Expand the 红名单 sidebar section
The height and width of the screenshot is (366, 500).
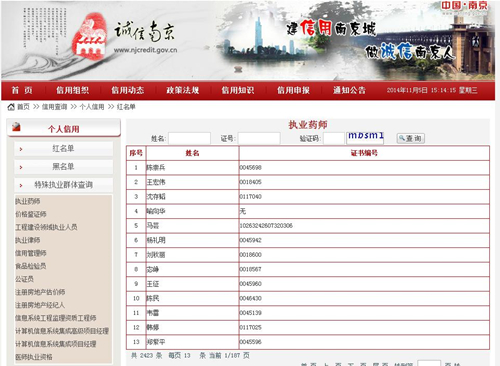(63, 149)
